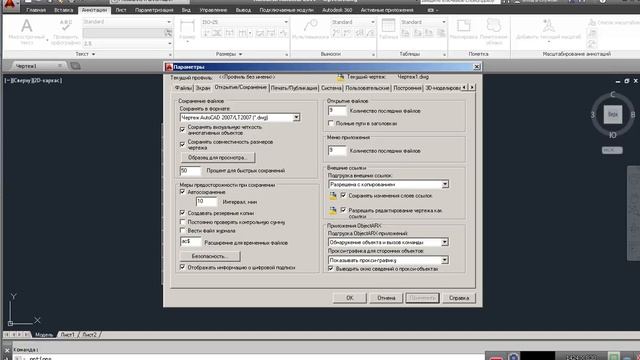Click icon beside Сохранять изменения слоев ссылок

[x=333, y=196]
